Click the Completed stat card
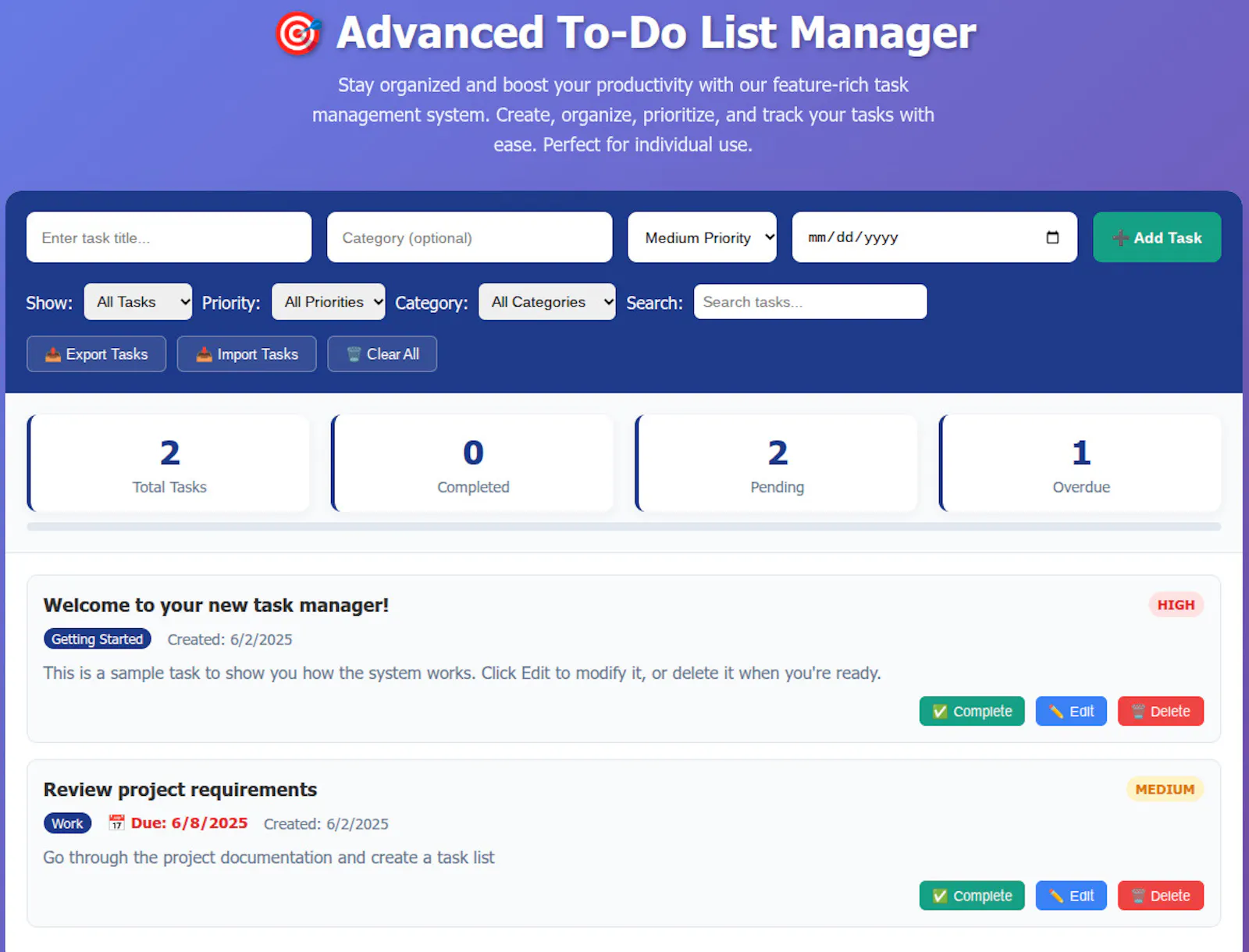The image size is (1249, 952). 472,463
